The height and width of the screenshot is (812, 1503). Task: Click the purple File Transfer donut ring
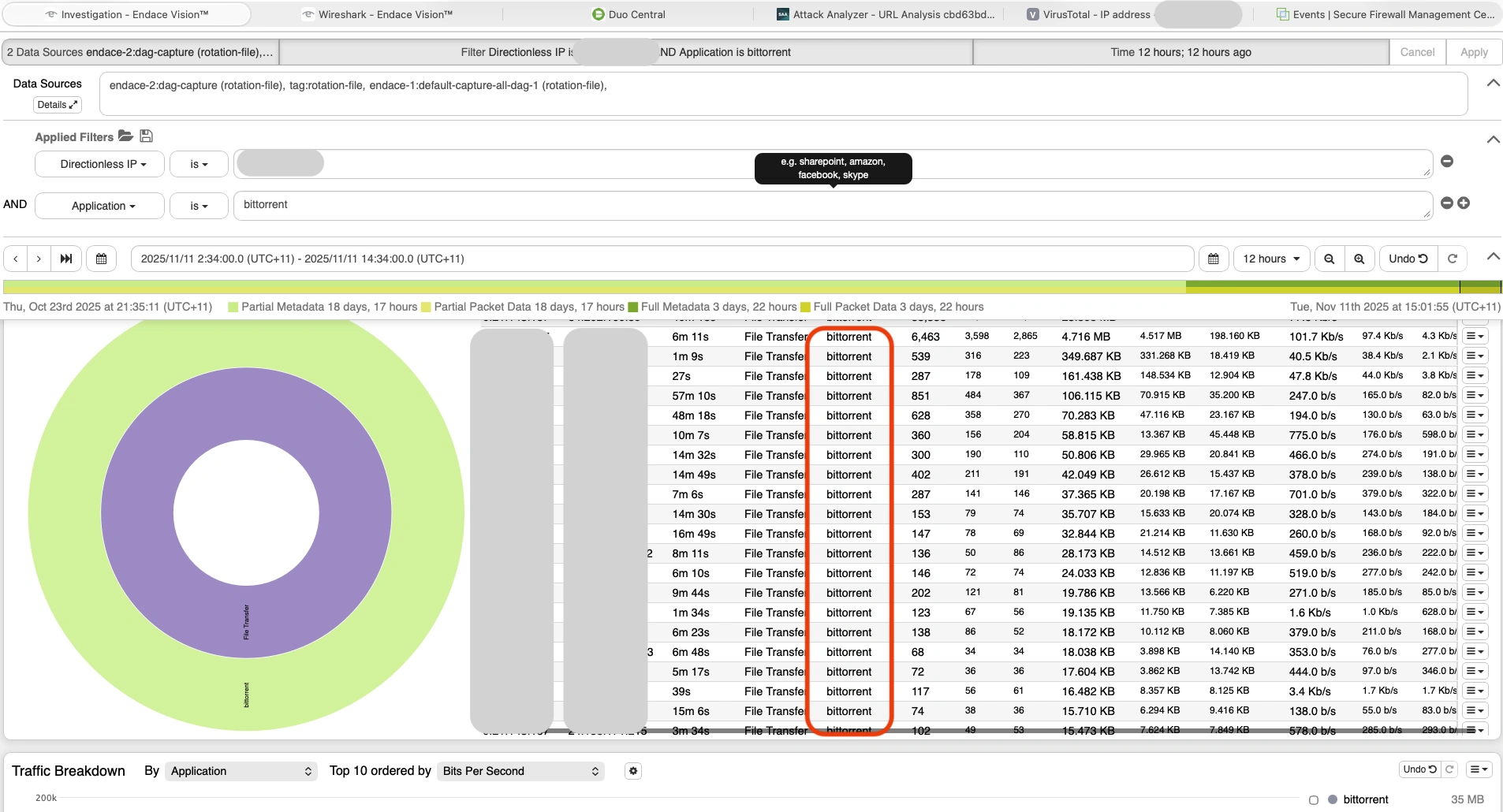click(134, 512)
